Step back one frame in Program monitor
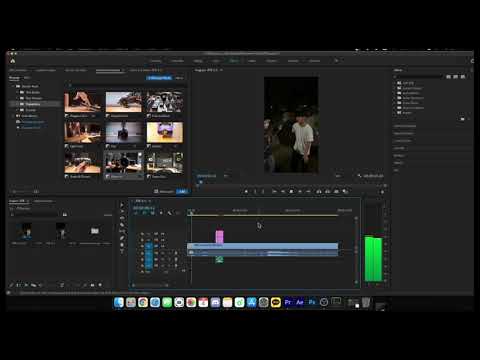The height and width of the screenshot is (360, 480). (283, 192)
